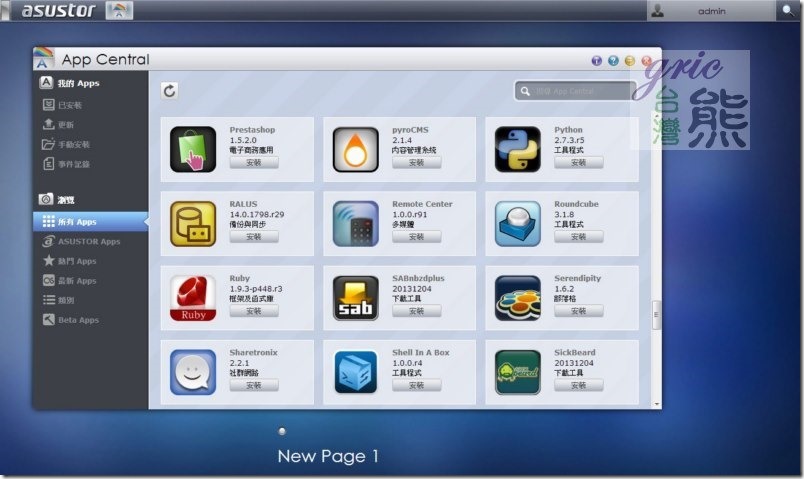Install Python via its install button

click(578, 163)
